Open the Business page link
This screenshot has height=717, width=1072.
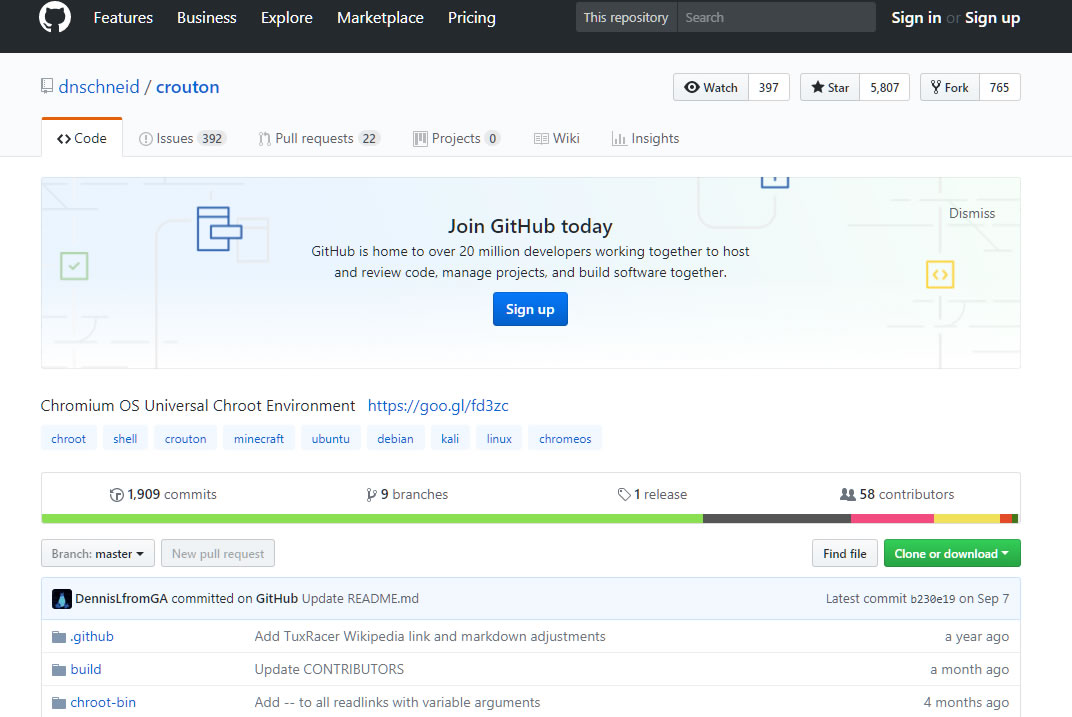click(x=206, y=18)
